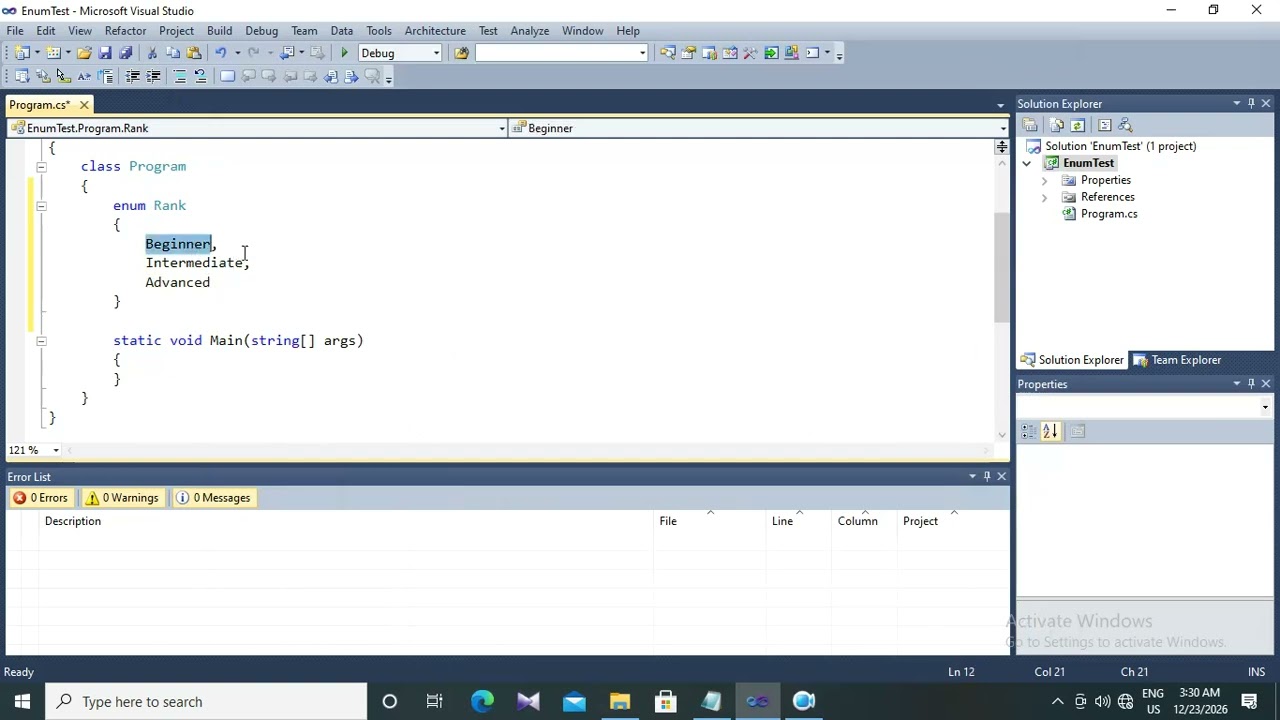Decrease line indent icon
Image resolution: width=1280 pixels, height=720 pixels.
pyautogui.click(x=132, y=76)
